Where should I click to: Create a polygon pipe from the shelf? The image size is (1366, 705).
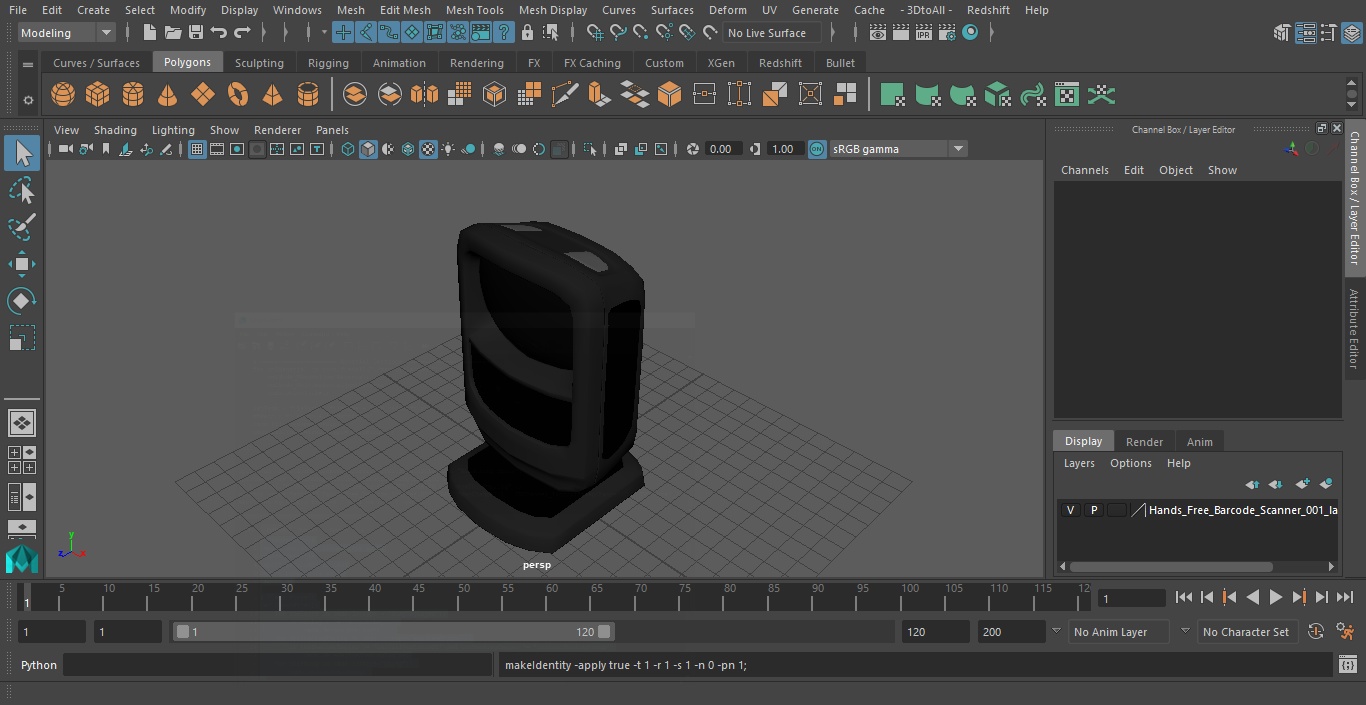pyautogui.click(x=308, y=95)
